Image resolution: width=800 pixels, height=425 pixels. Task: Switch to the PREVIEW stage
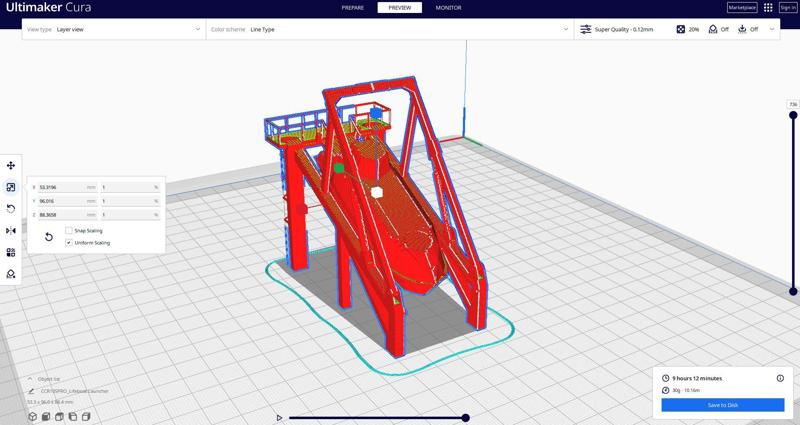pyautogui.click(x=399, y=8)
